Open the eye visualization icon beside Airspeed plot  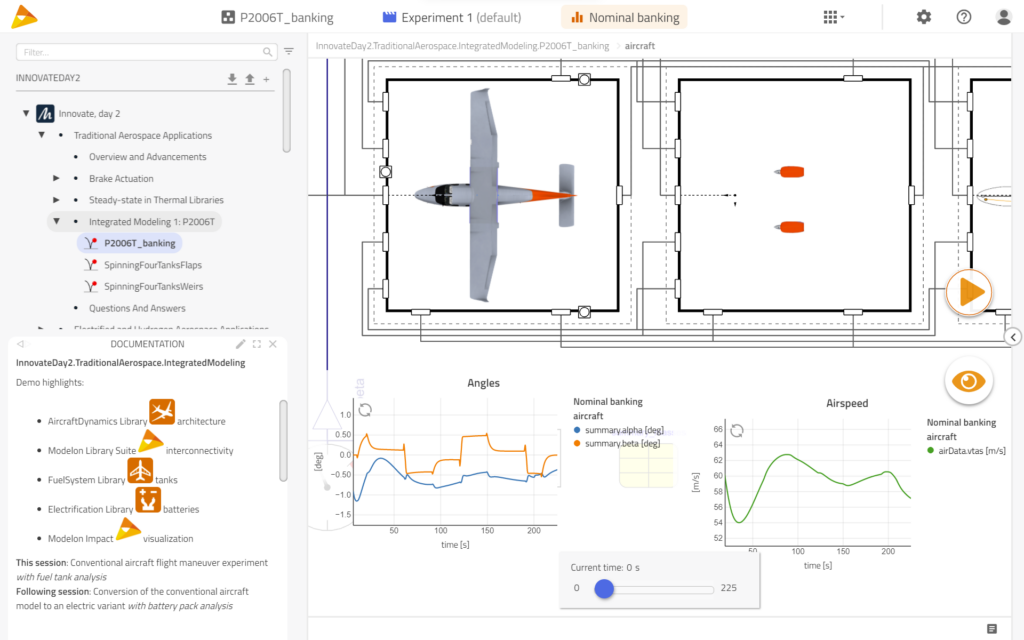[x=969, y=380]
